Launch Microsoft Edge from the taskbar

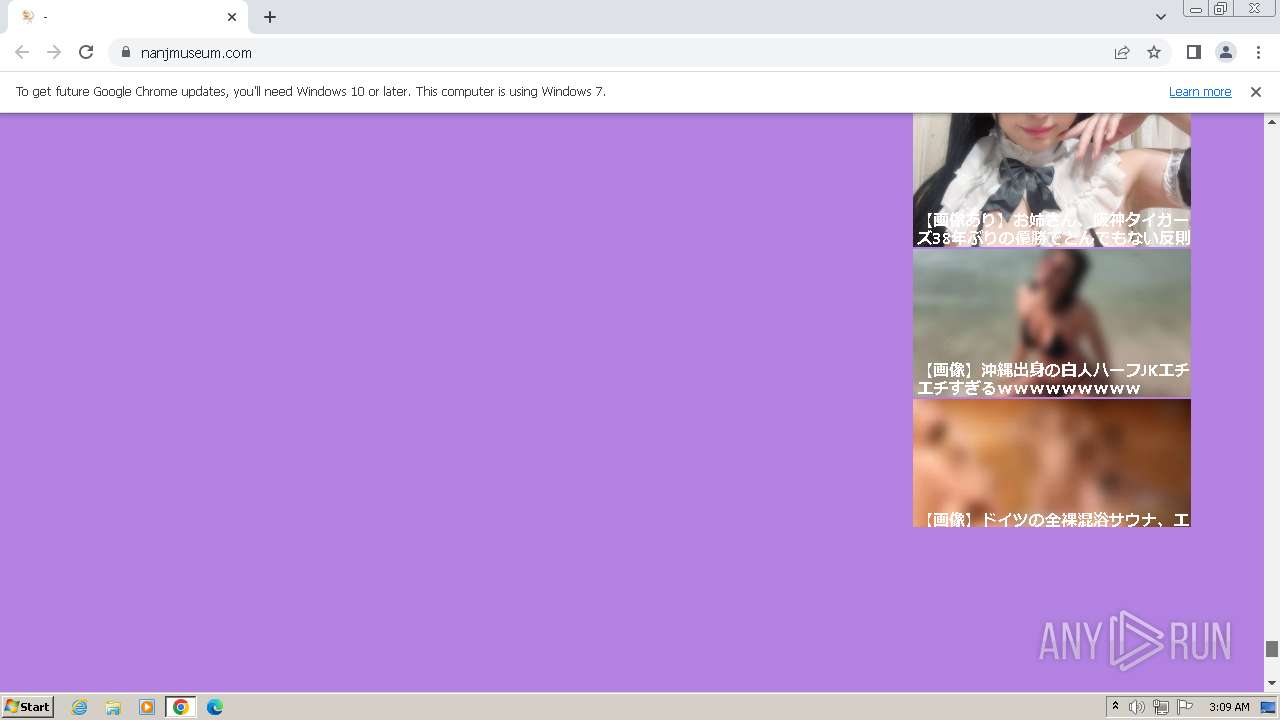click(x=215, y=707)
